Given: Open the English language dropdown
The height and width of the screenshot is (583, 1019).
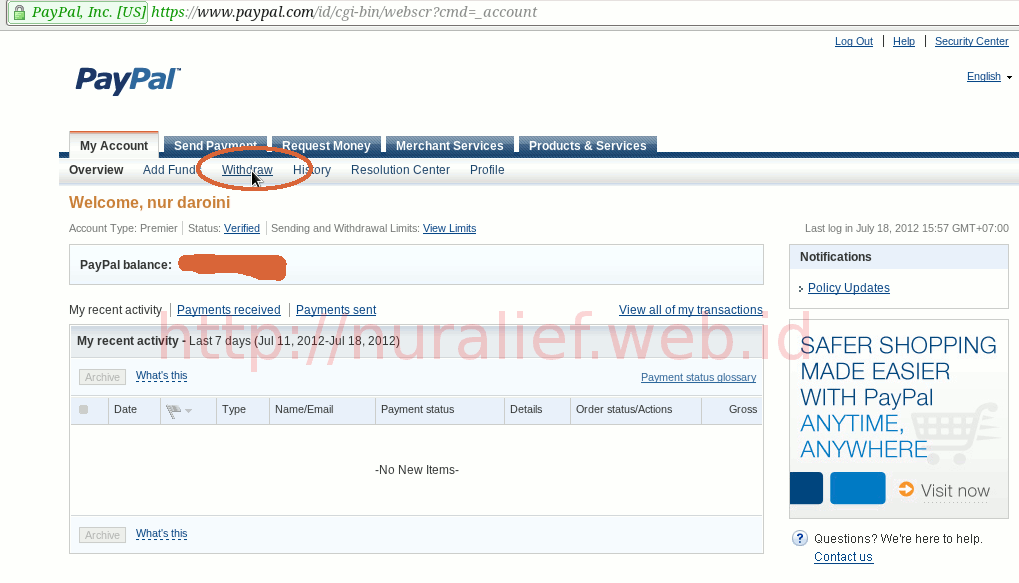Looking at the screenshot, I should coord(989,77).
